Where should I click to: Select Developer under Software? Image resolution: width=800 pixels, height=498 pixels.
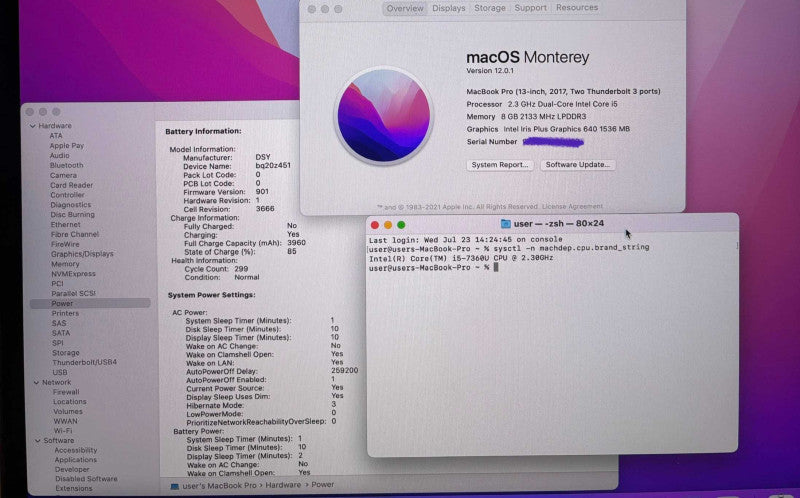click(x=72, y=470)
